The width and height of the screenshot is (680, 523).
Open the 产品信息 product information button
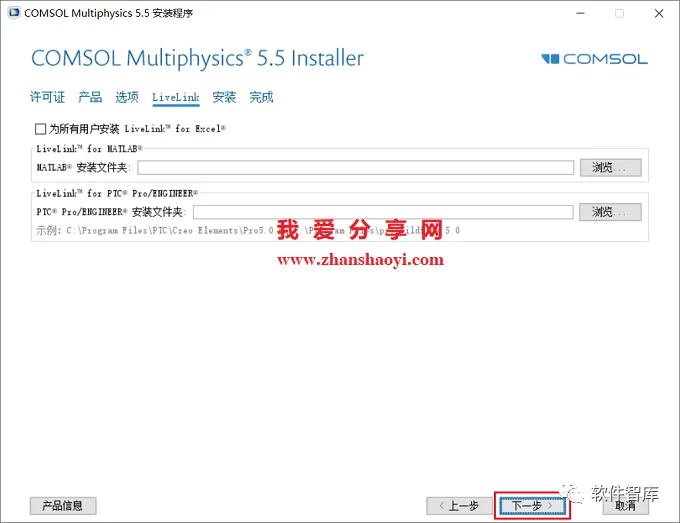pos(63,506)
